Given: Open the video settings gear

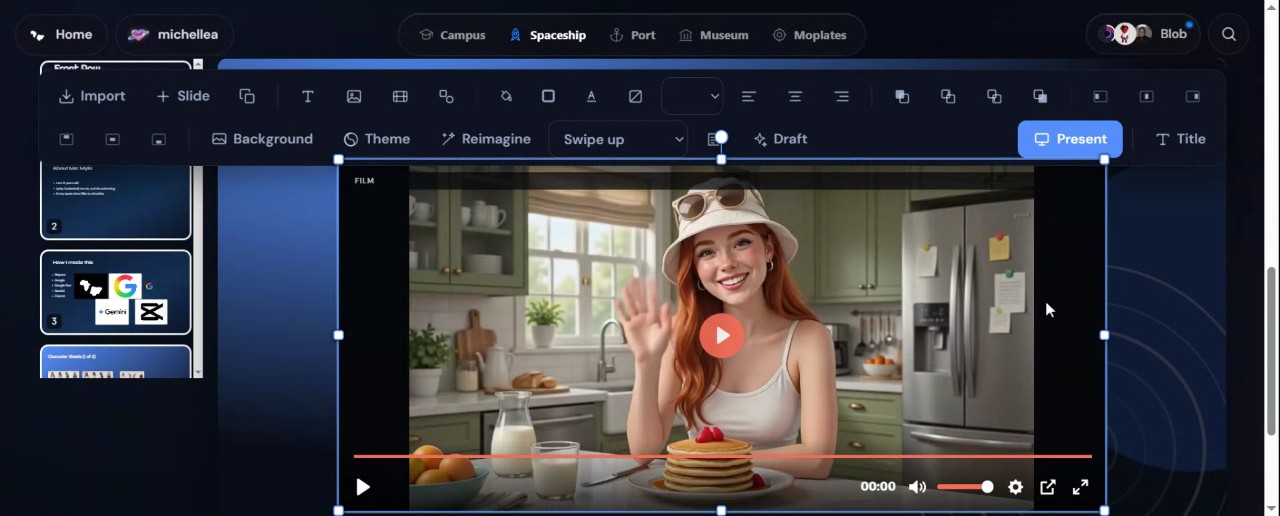Looking at the screenshot, I should 1015,487.
